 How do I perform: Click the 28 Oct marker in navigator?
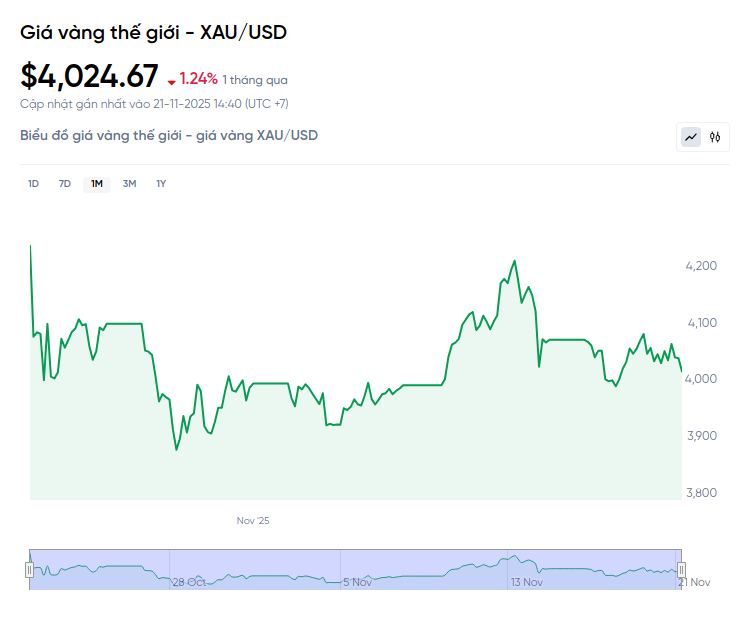pos(189,582)
